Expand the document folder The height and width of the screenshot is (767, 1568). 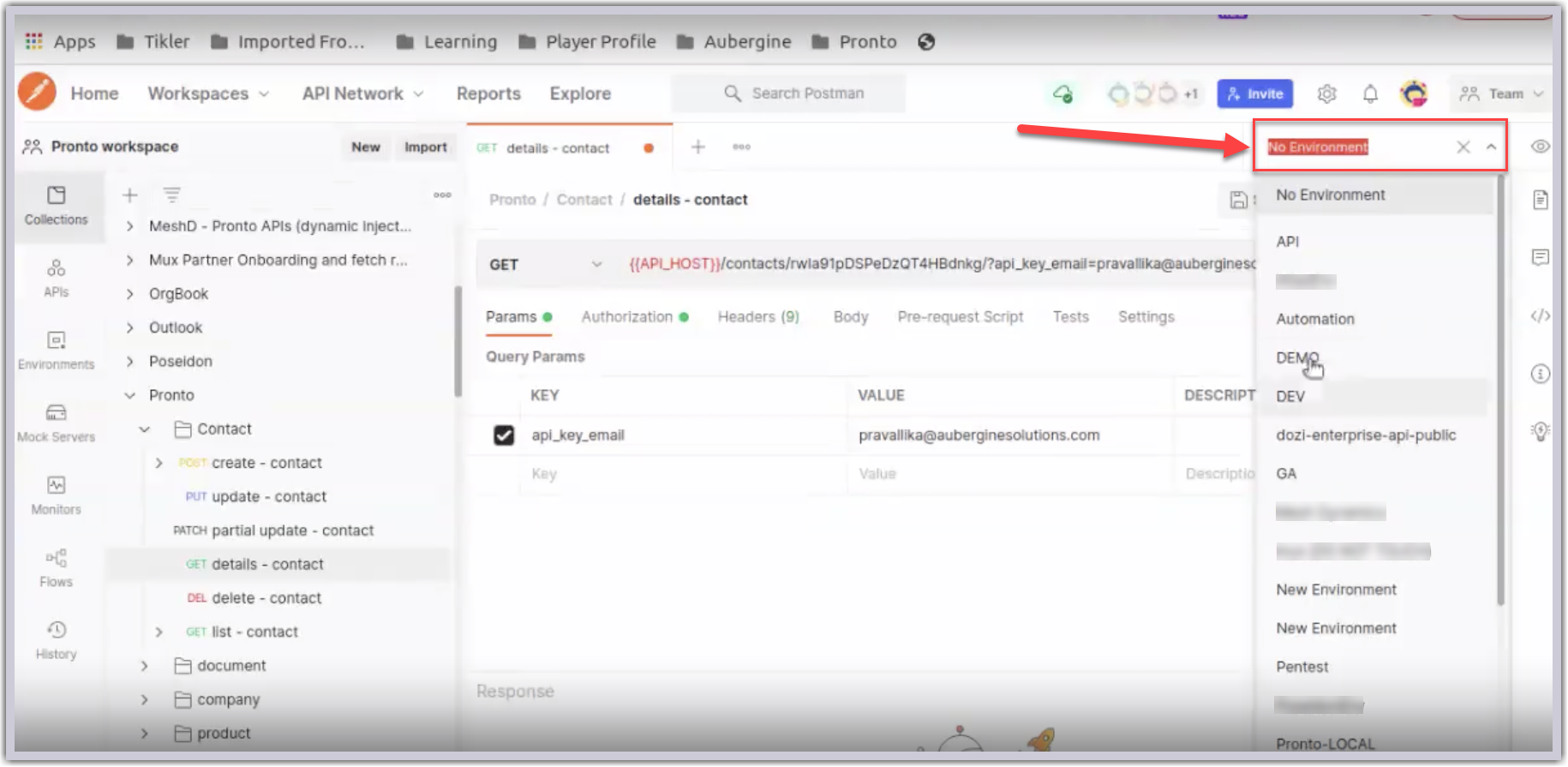point(144,666)
